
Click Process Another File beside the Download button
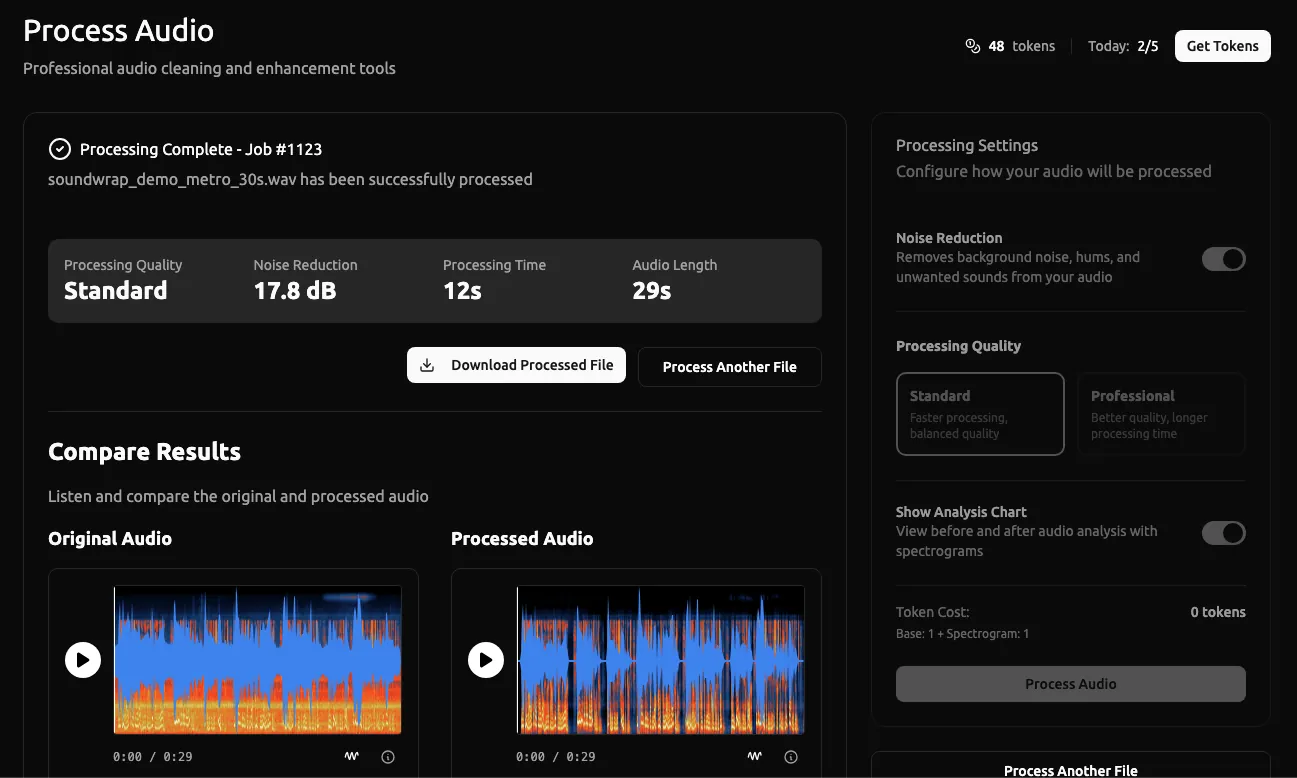pyautogui.click(x=730, y=367)
